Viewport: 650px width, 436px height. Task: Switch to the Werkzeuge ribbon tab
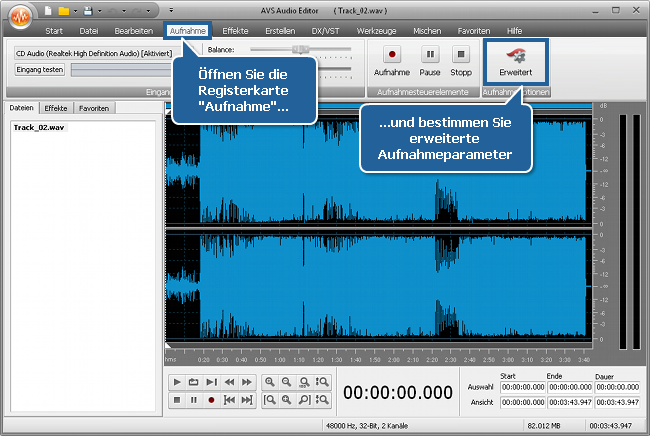[x=376, y=31]
